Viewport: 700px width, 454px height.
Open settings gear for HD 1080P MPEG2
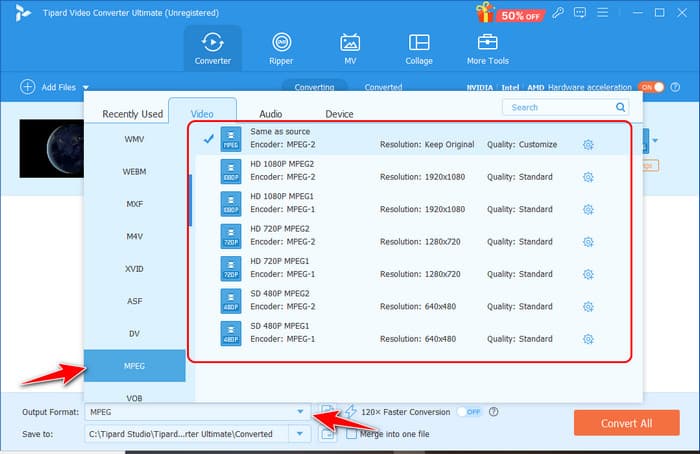point(588,177)
